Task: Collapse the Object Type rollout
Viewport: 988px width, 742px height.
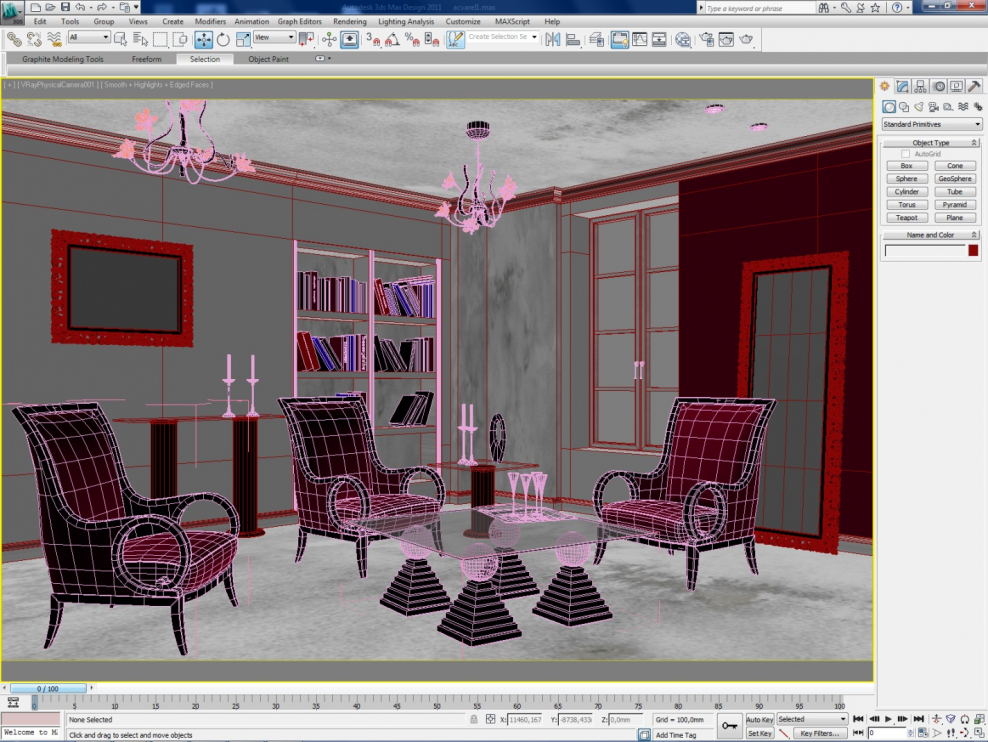Action: tap(931, 143)
